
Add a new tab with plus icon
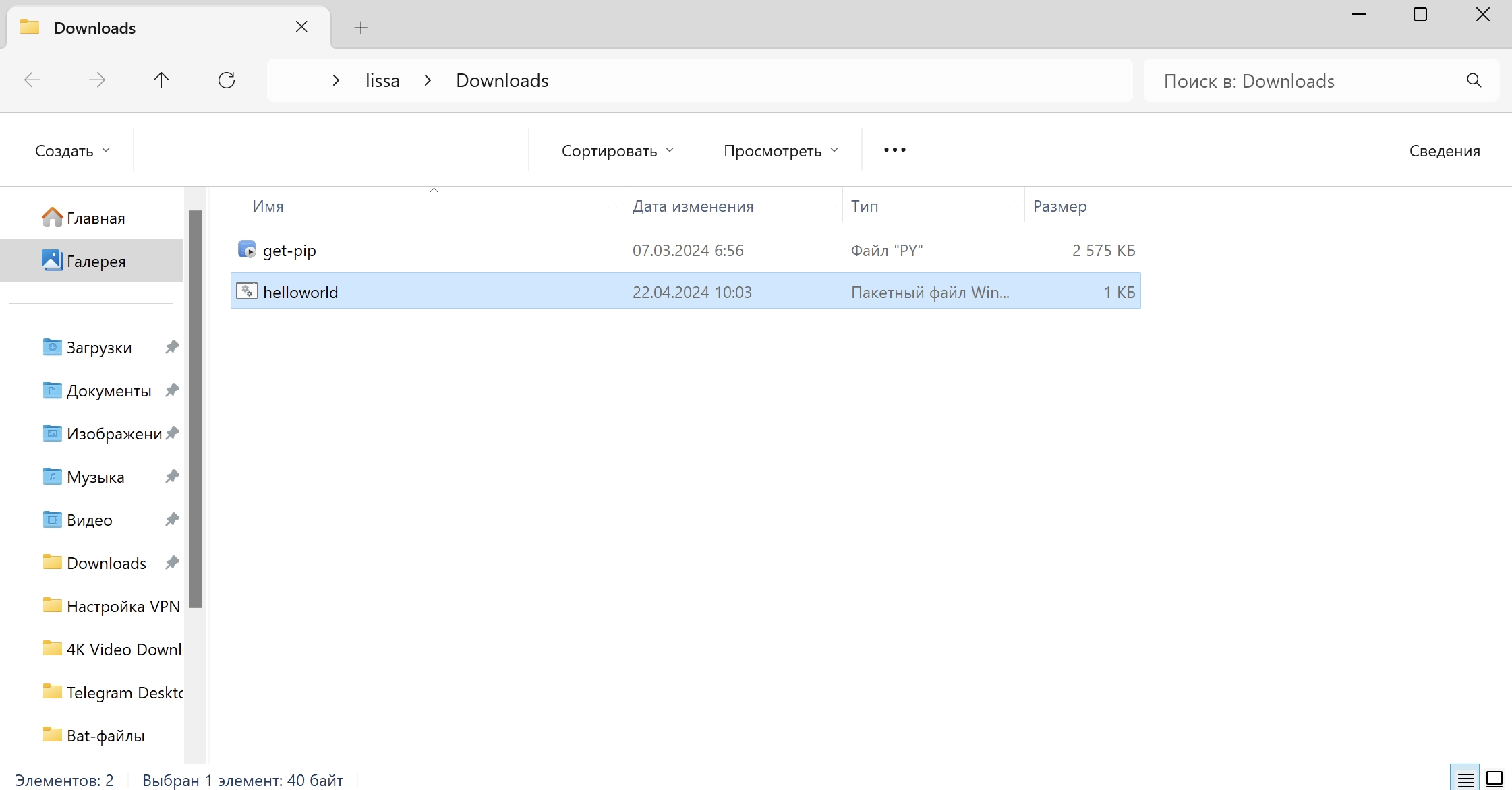tap(361, 28)
